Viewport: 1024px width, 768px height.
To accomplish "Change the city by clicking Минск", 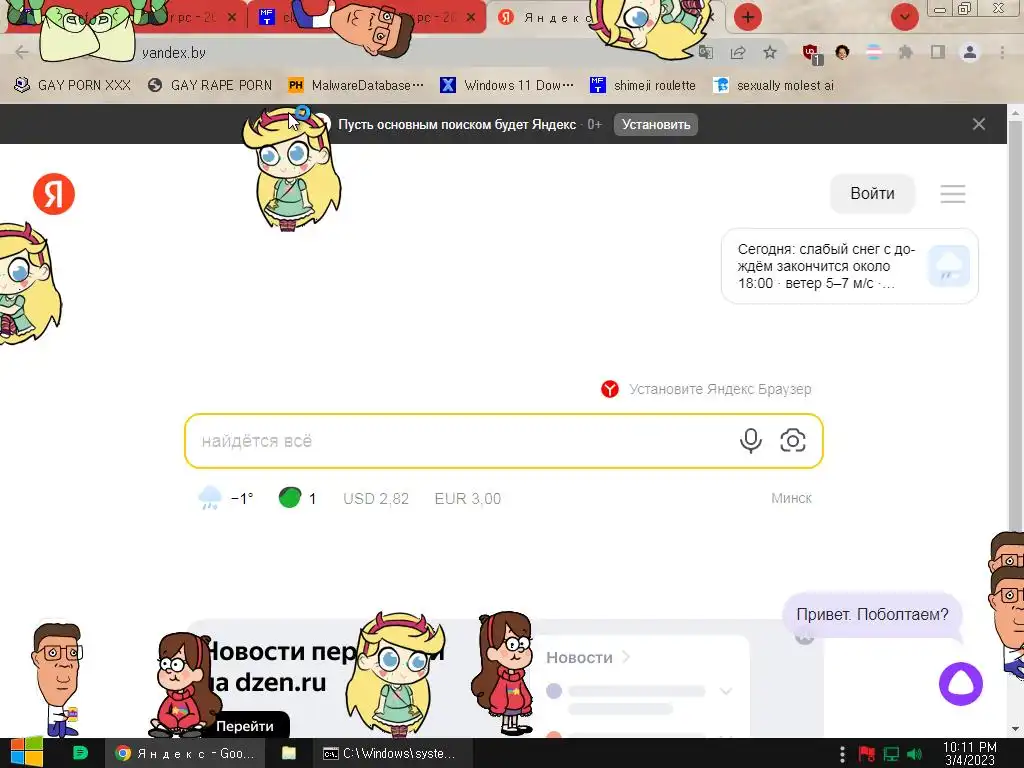I will (791, 498).
